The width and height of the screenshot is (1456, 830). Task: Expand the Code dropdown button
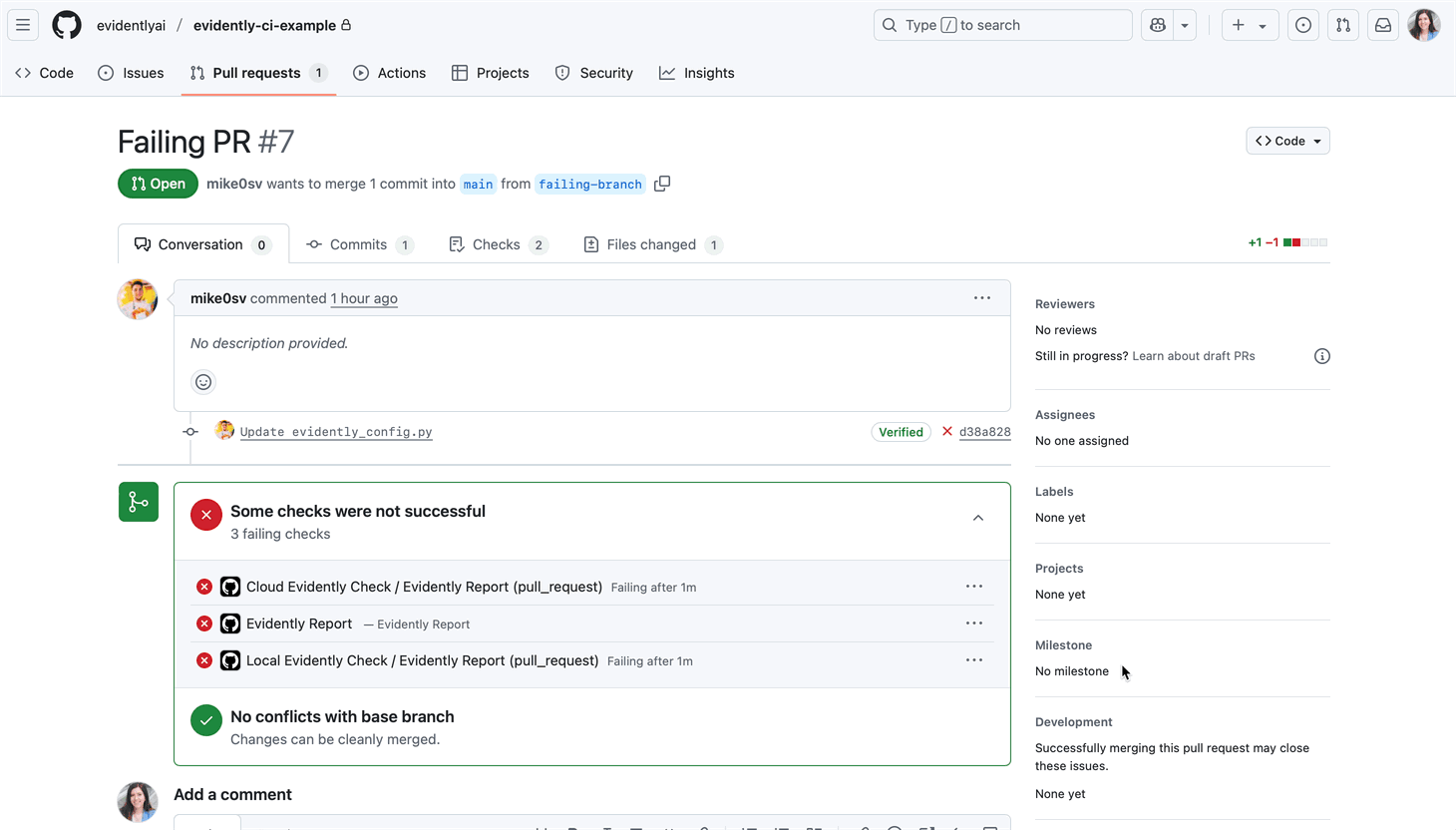[1287, 141]
